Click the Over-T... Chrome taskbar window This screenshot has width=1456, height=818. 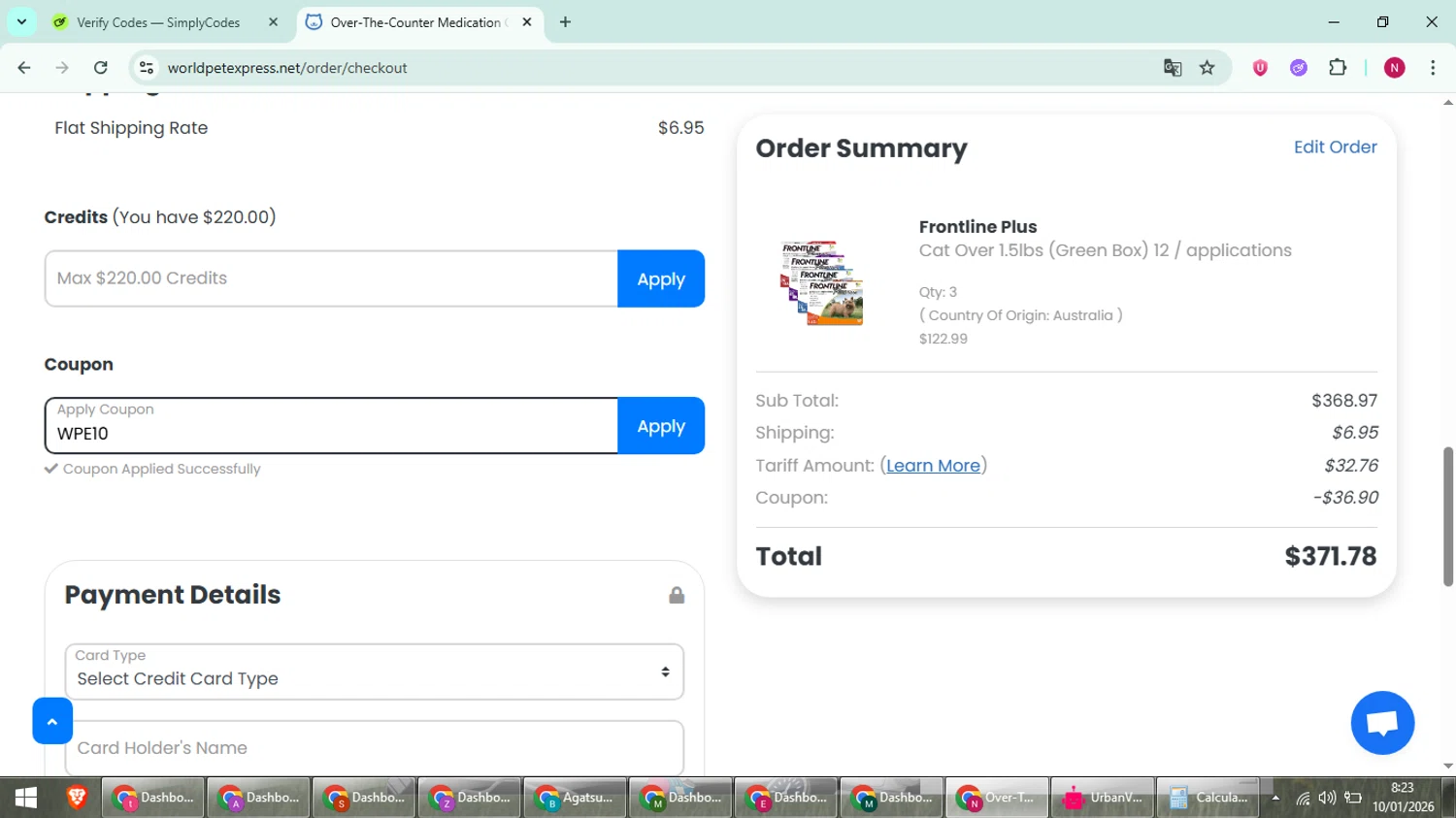997,798
